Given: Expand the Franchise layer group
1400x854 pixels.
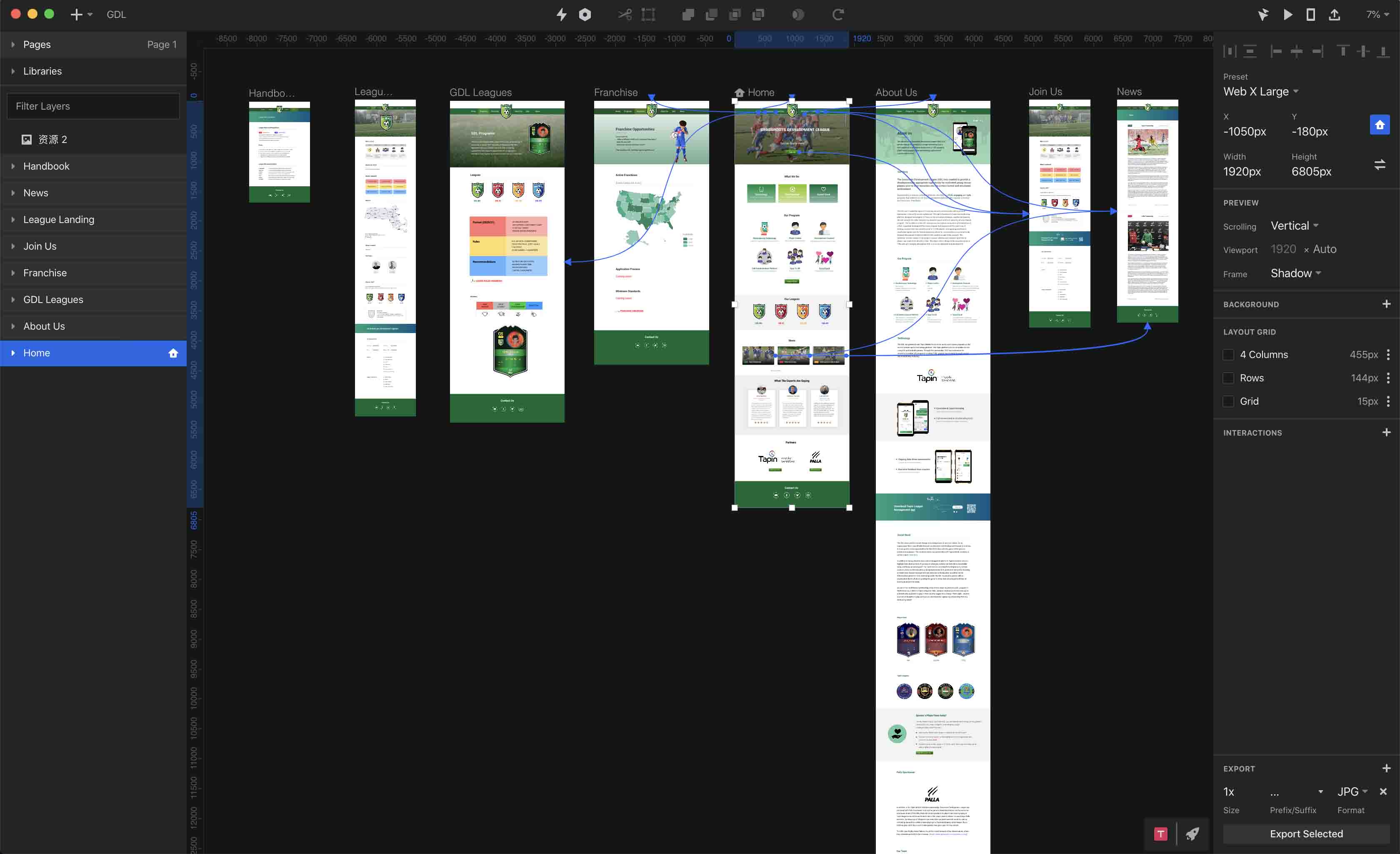Looking at the screenshot, I should (12, 273).
